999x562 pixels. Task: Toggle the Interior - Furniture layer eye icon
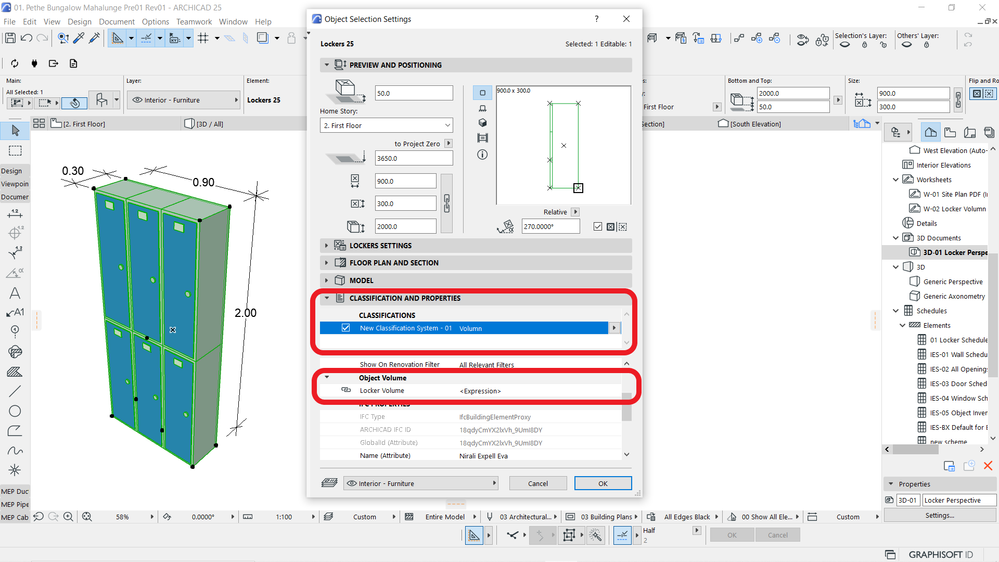pyautogui.click(x=137, y=100)
